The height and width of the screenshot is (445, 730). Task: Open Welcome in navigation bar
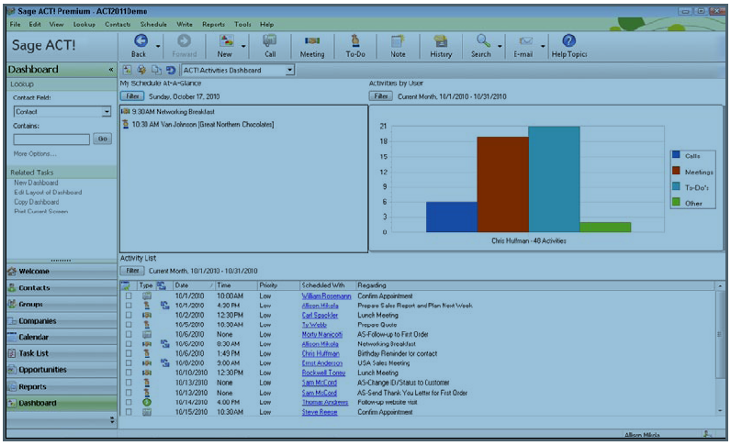pyautogui.click(x=61, y=271)
